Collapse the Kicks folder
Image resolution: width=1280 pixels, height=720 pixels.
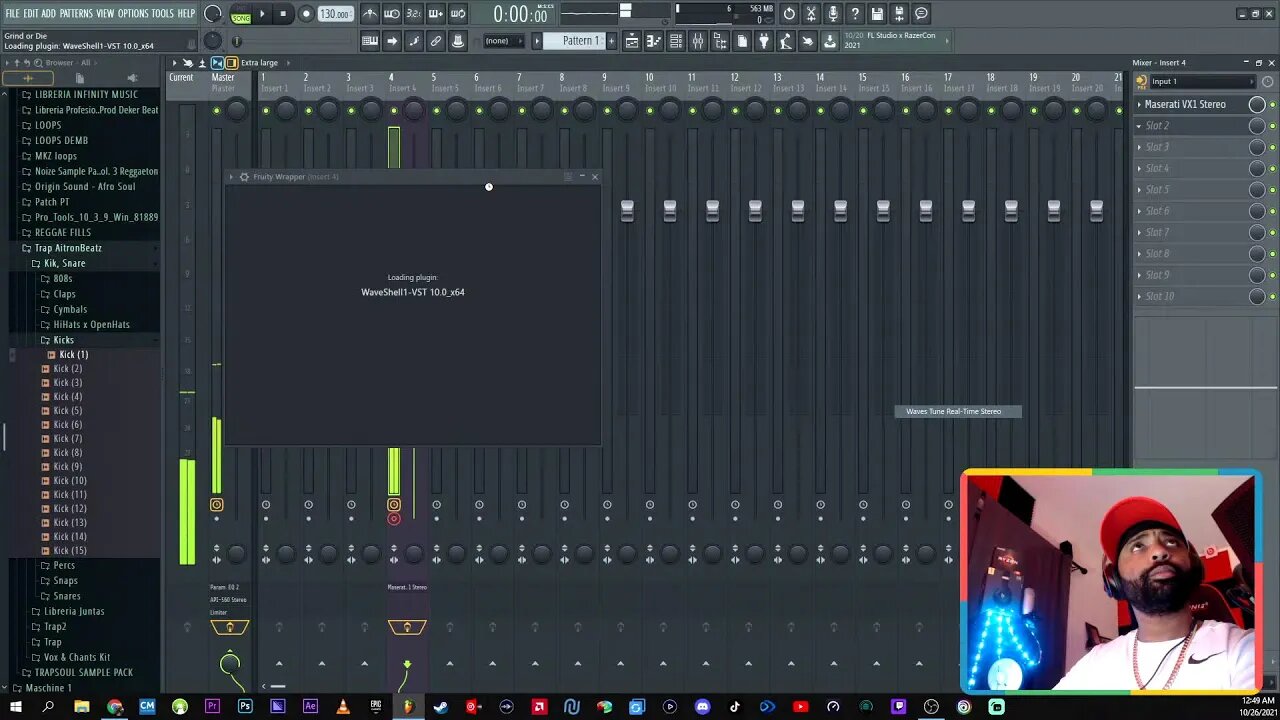click(58, 340)
